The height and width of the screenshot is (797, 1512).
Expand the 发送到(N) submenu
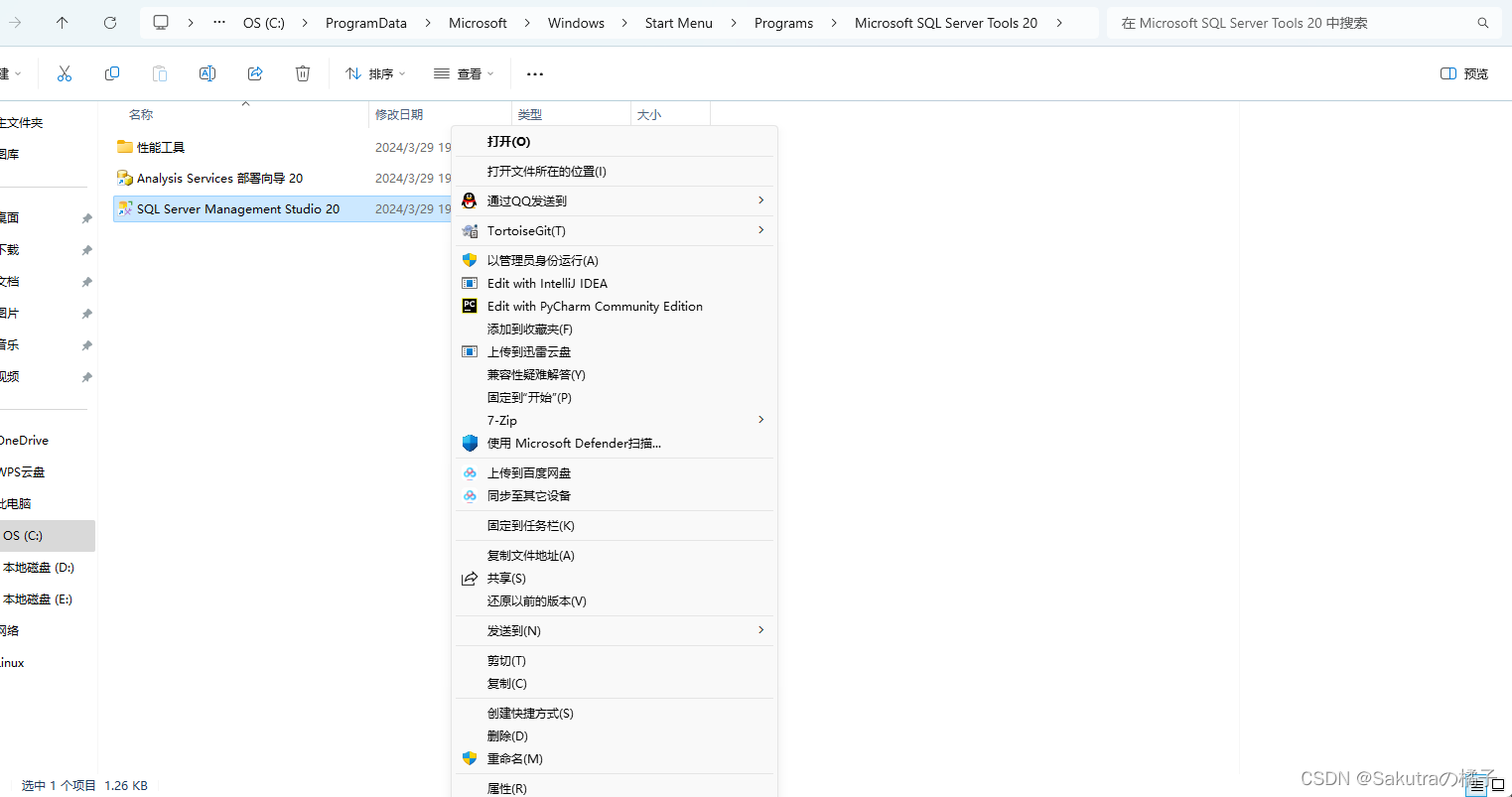[x=761, y=630]
